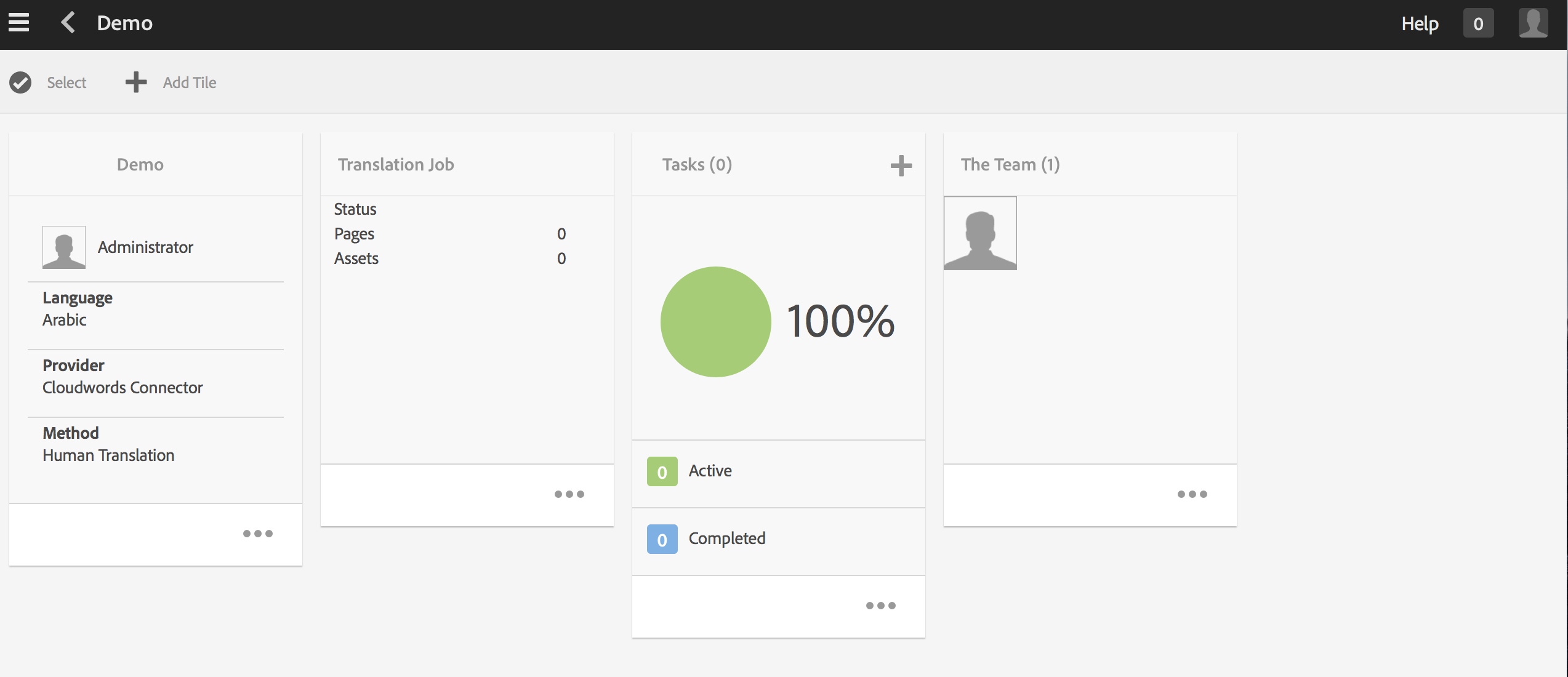Open the notifications counter badge
This screenshot has width=1568, height=677.
pos(1478,24)
